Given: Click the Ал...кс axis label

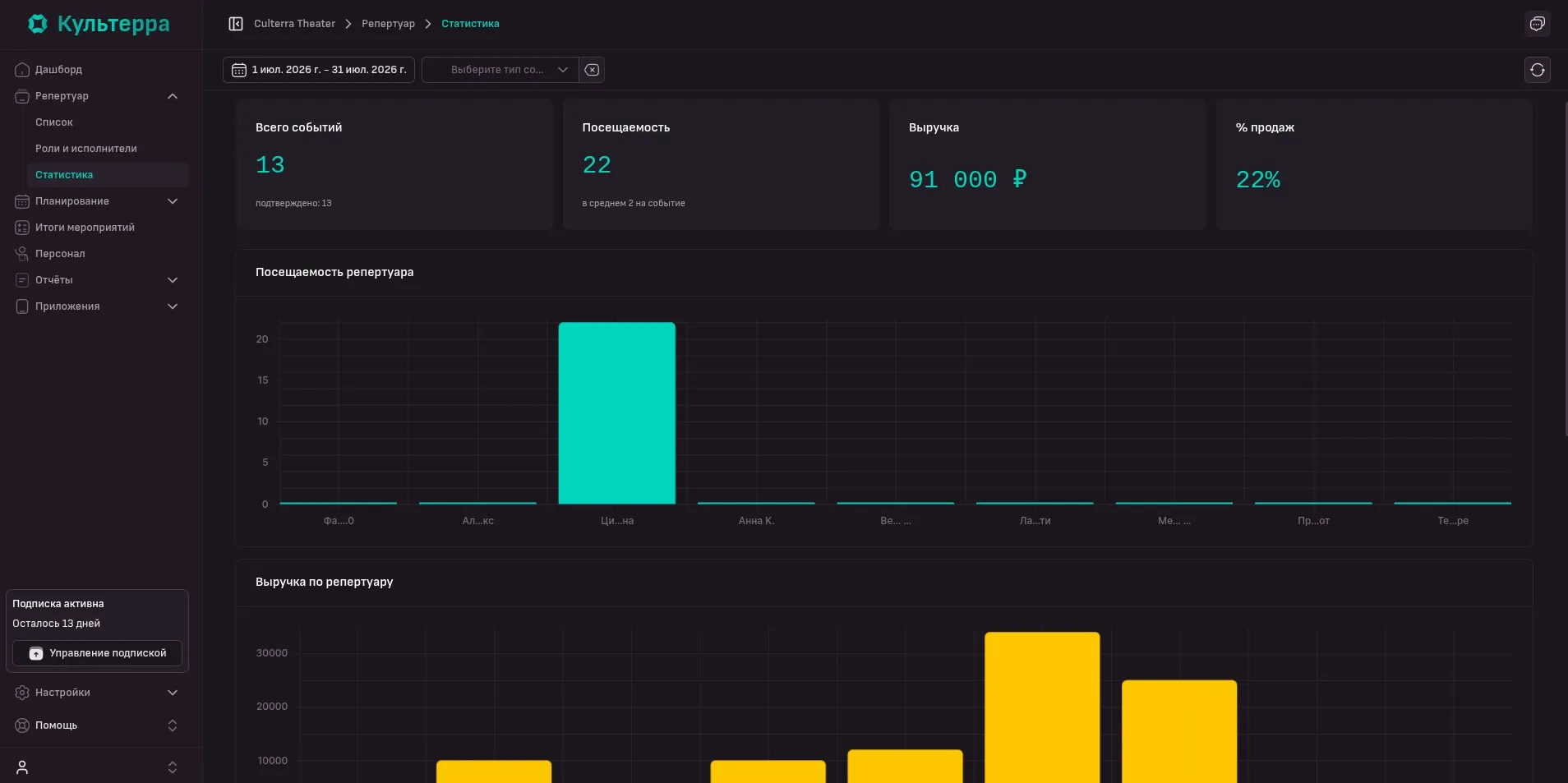Looking at the screenshot, I should tap(478, 521).
